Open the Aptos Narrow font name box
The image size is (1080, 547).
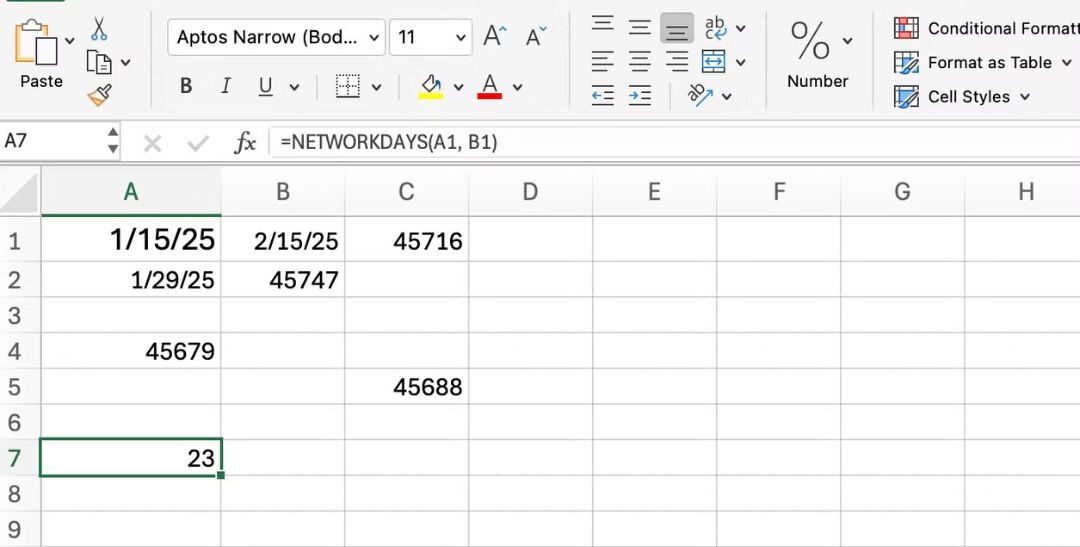click(276, 37)
